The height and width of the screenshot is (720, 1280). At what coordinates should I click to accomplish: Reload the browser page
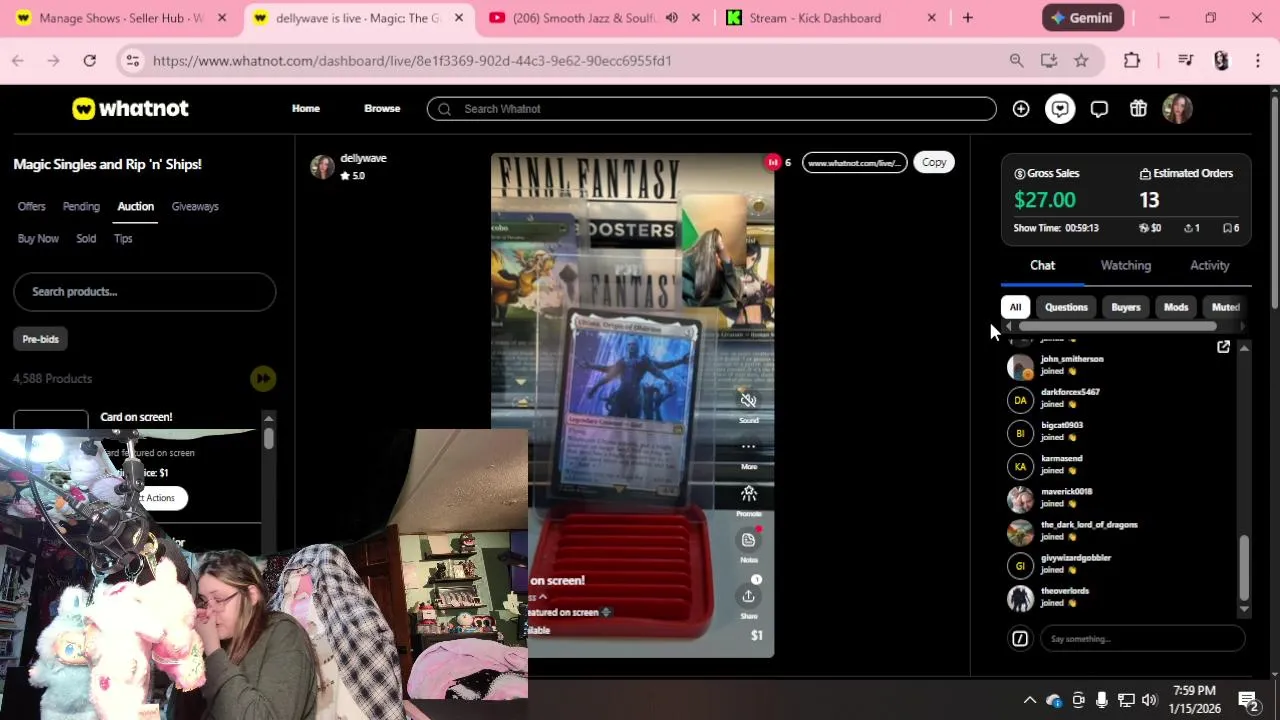[89, 61]
